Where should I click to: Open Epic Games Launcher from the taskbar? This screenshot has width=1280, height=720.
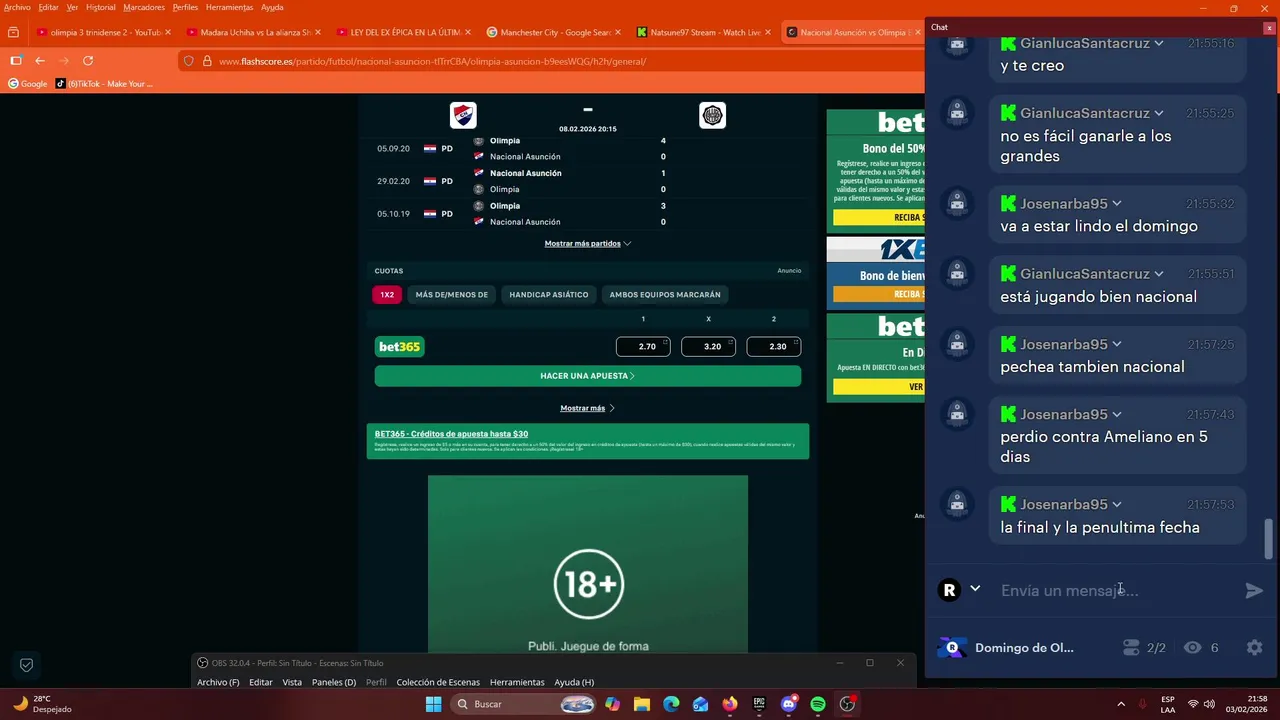pyautogui.click(x=759, y=704)
